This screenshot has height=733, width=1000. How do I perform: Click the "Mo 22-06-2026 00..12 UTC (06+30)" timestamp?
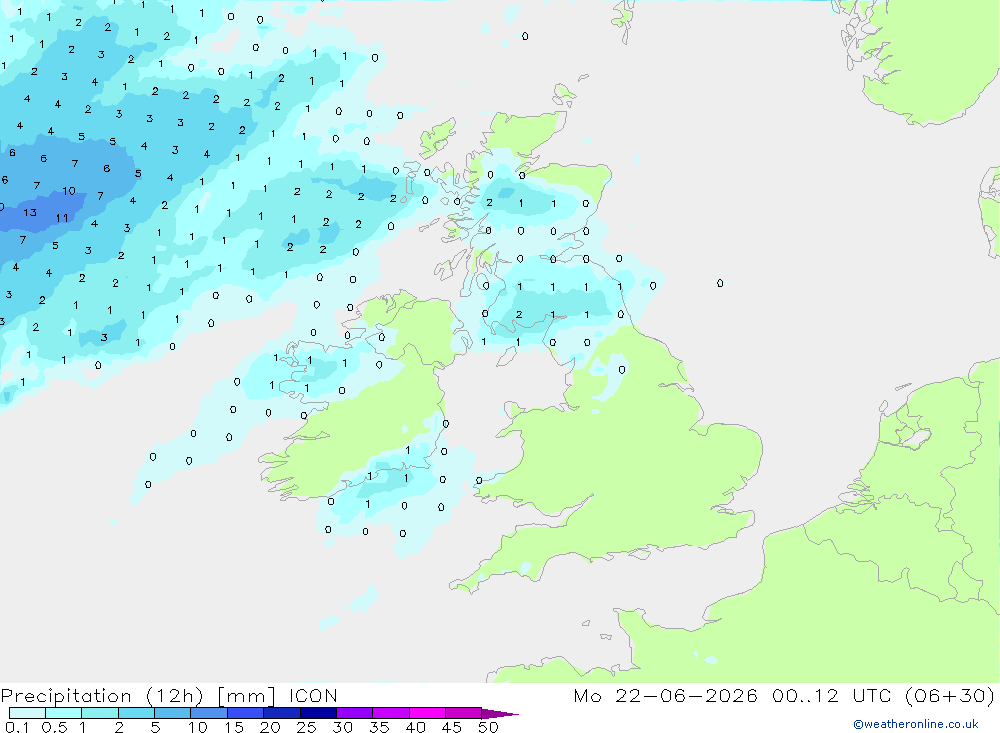(x=784, y=696)
